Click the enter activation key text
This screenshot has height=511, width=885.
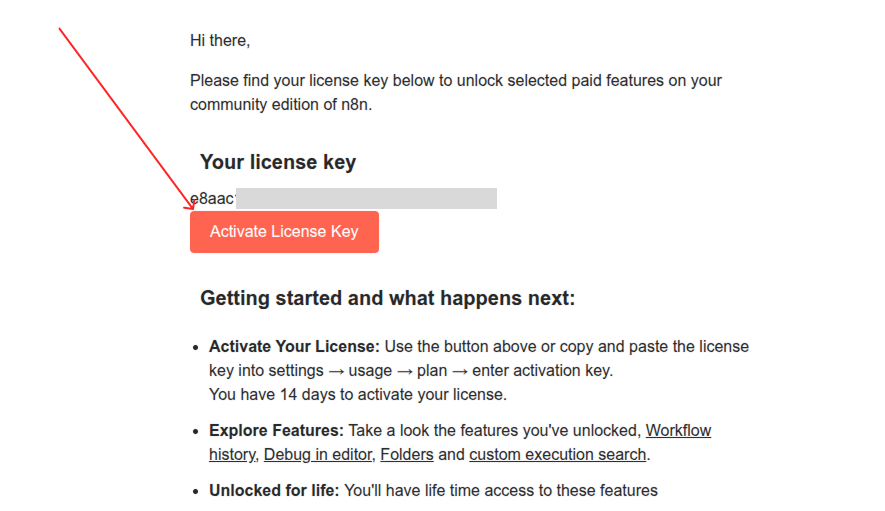tap(542, 370)
